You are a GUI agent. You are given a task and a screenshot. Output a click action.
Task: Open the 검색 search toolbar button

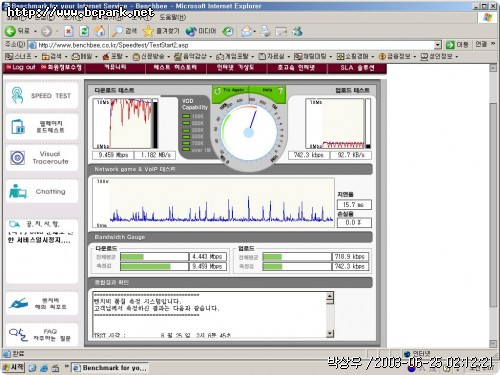[124, 31]
